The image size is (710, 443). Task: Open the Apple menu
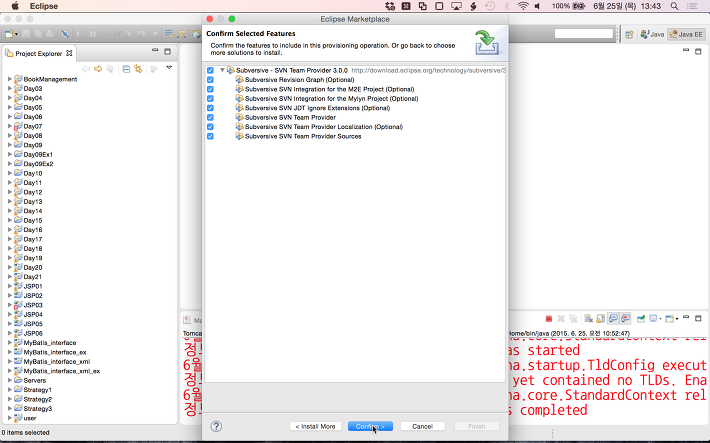[15, 6]
